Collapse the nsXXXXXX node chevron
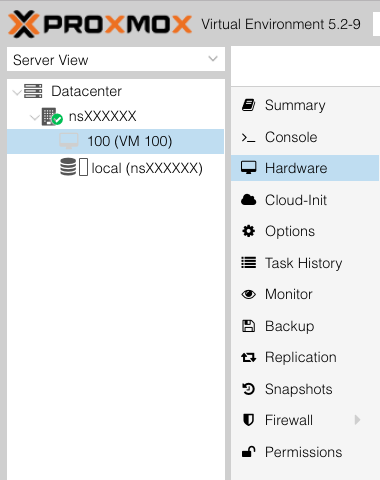The height and width of the screenshot is (480, 380). pyautogui.click(x=35, y=117)
